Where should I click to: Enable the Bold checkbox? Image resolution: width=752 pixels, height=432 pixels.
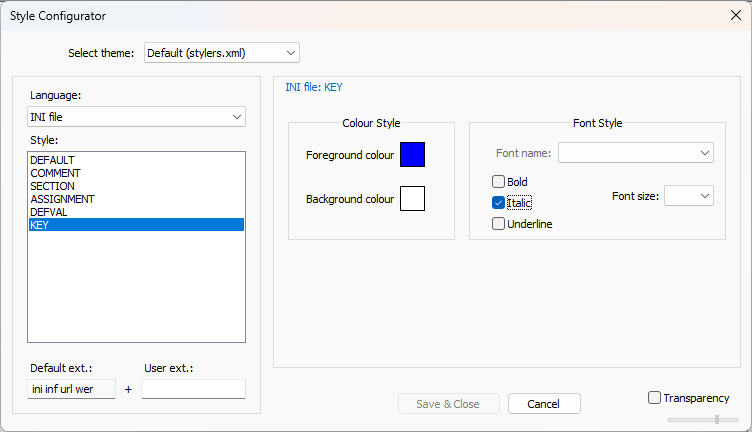pos(498,182)
